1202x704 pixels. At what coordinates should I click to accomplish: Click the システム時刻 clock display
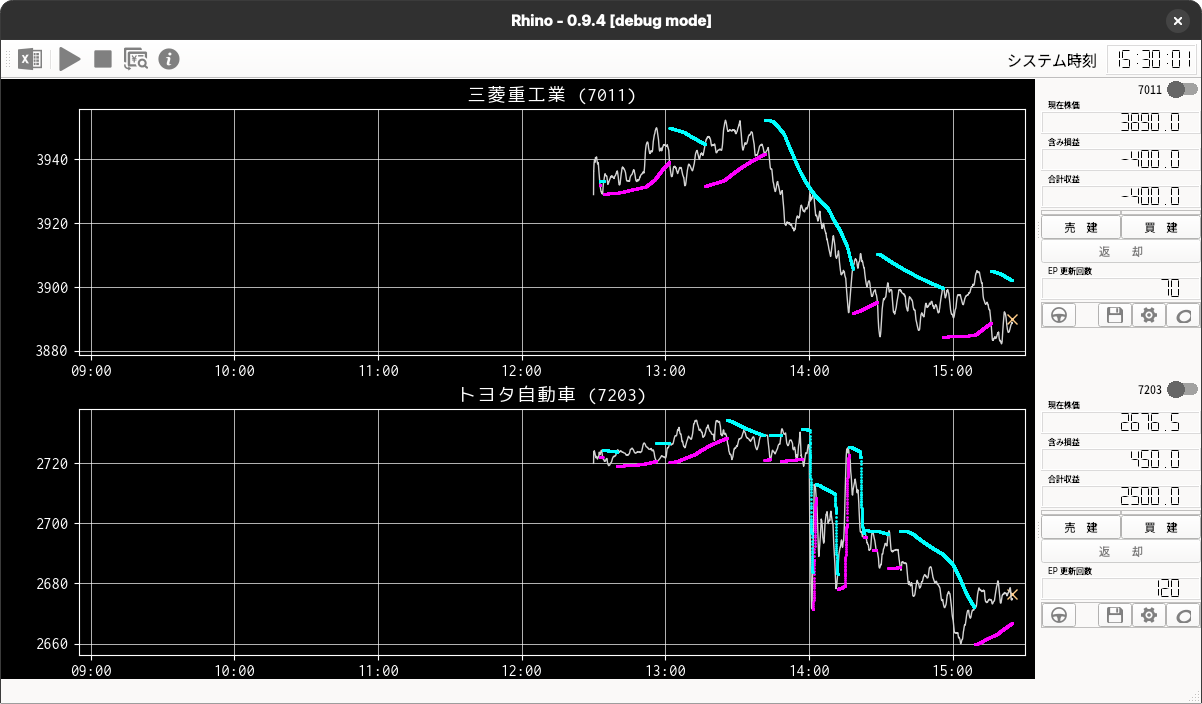coord(1152,59)
